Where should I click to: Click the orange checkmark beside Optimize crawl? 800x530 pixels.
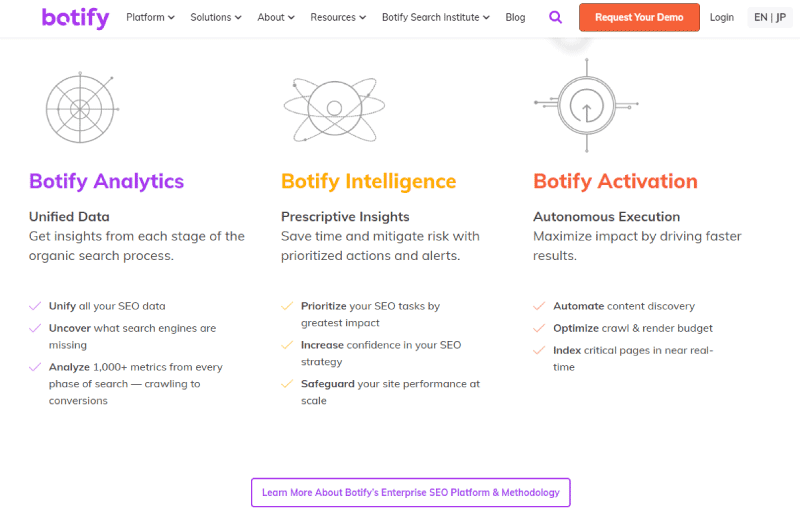(x=539, y=328)
